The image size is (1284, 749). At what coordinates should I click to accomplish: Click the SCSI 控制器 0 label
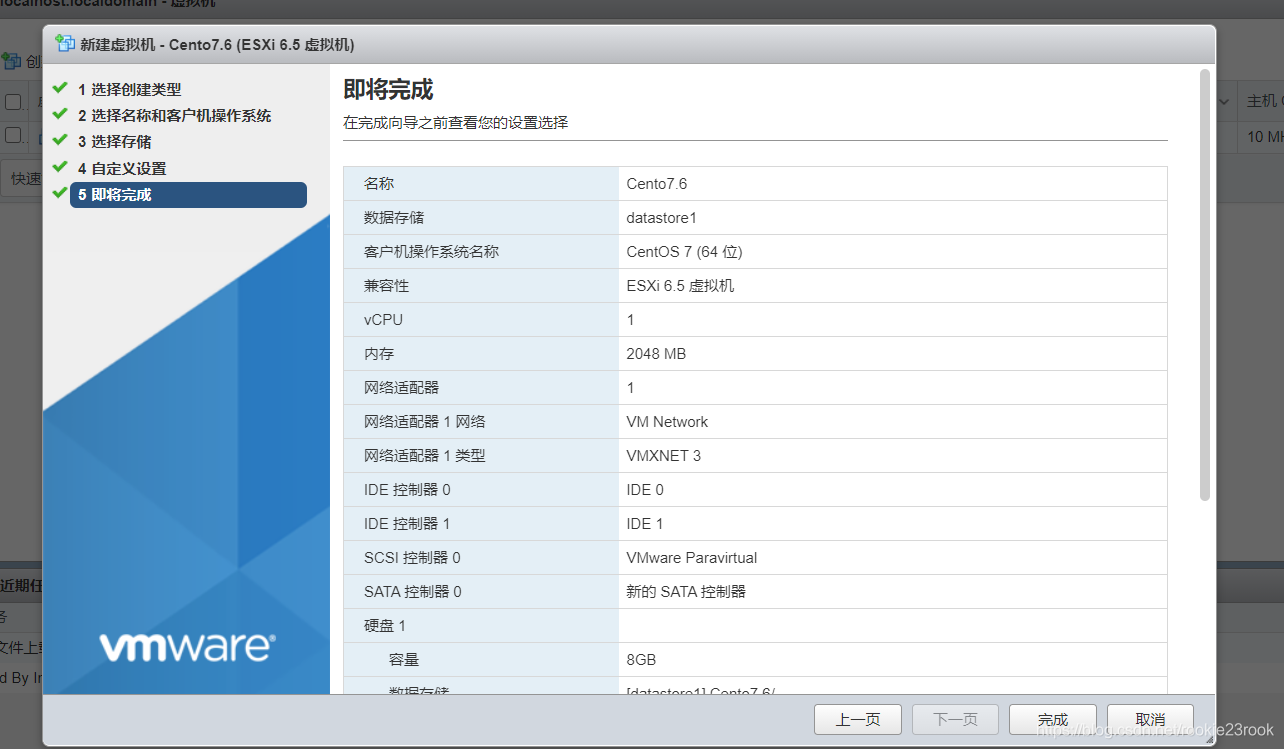click(x=412, y=558)
